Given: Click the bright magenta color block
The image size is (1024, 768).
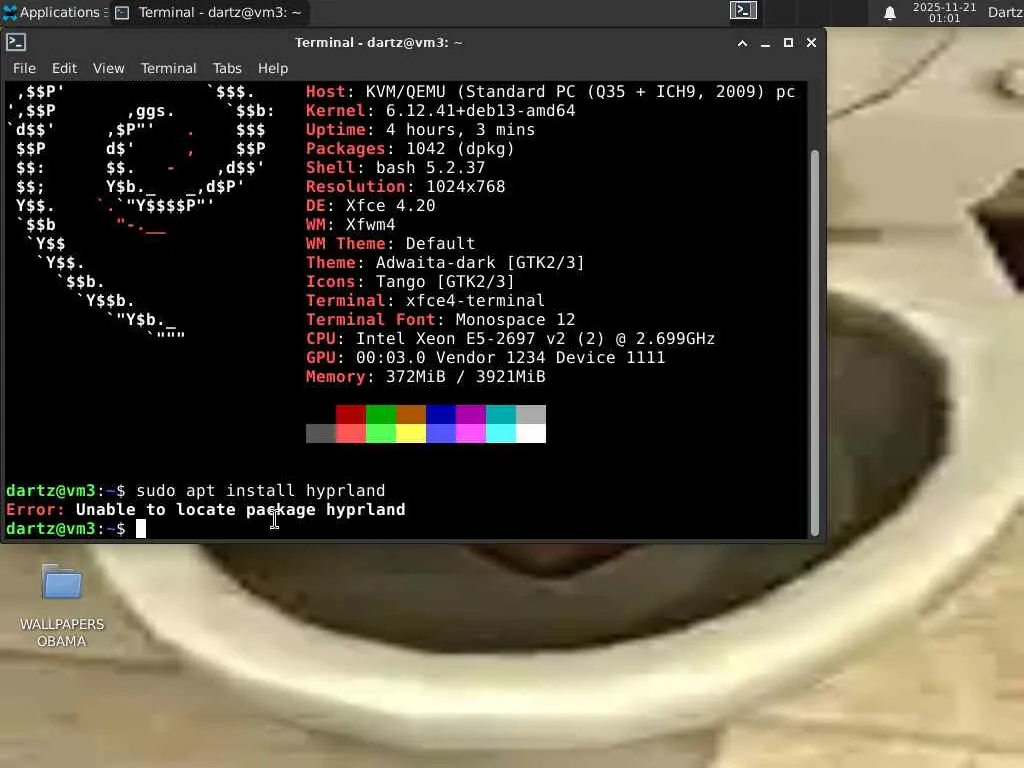Looking at the screenshot, I should 471,433.
